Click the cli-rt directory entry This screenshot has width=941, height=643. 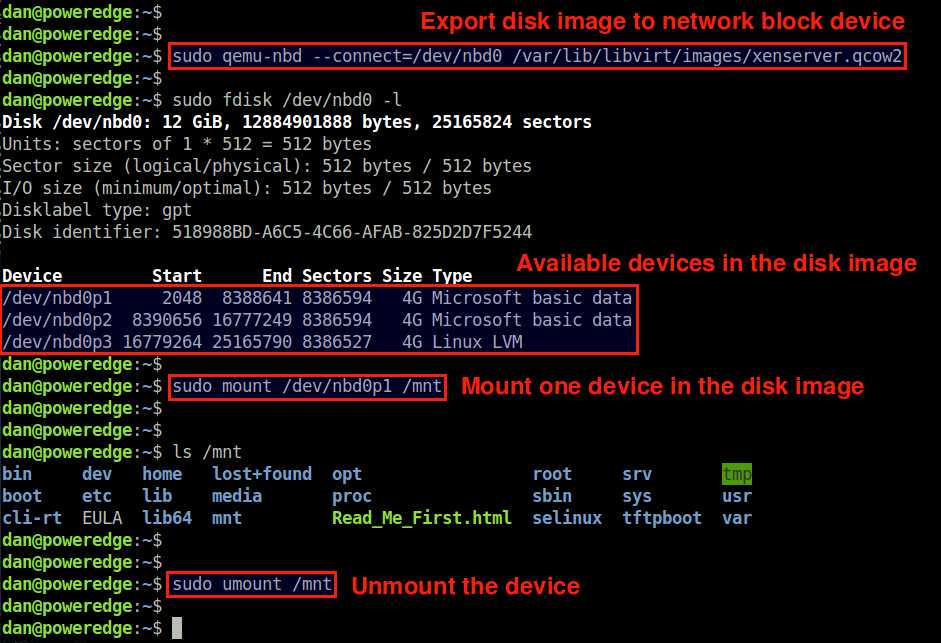coord(32,518)
